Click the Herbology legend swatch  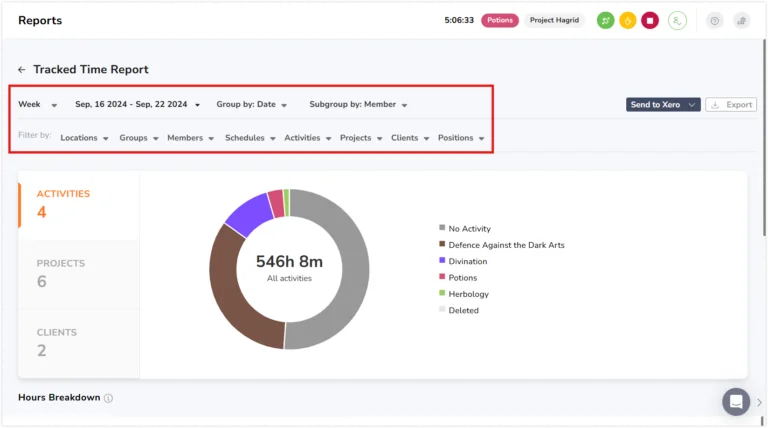442,293
